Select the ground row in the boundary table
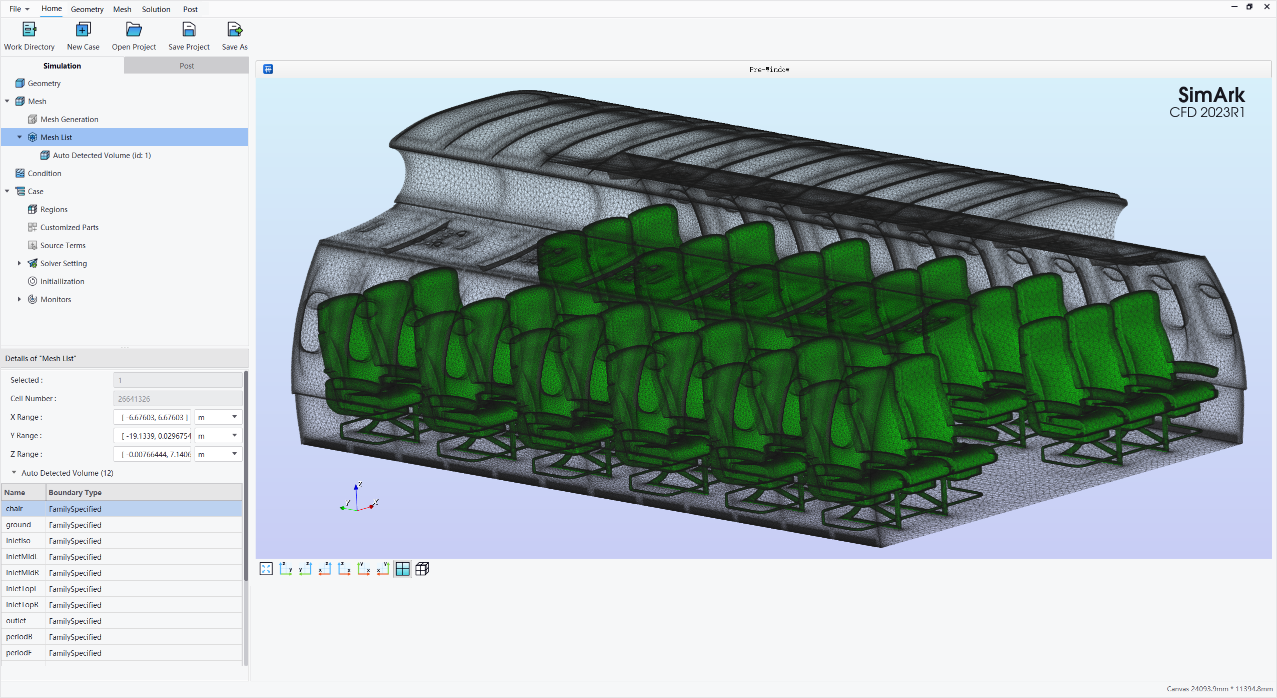Viewport: 1277px width, 698px height. (121, 525)
